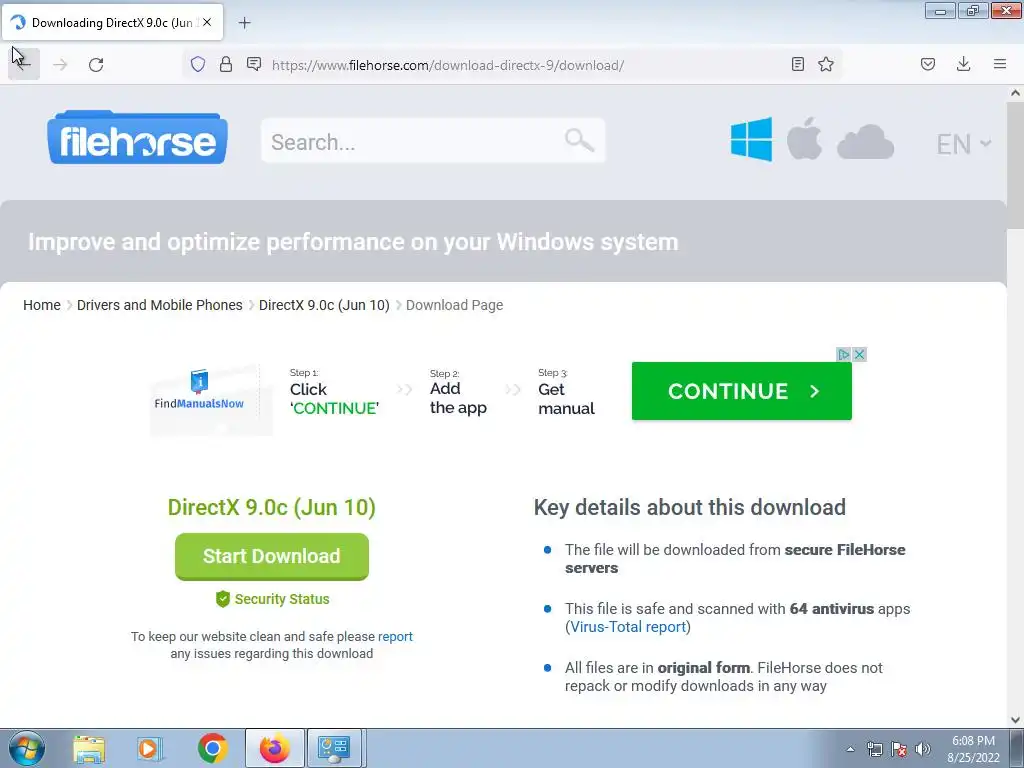Open tracking protection shield icon
The height and width of the screenshot is (768, 1024).
coord(198,64)
